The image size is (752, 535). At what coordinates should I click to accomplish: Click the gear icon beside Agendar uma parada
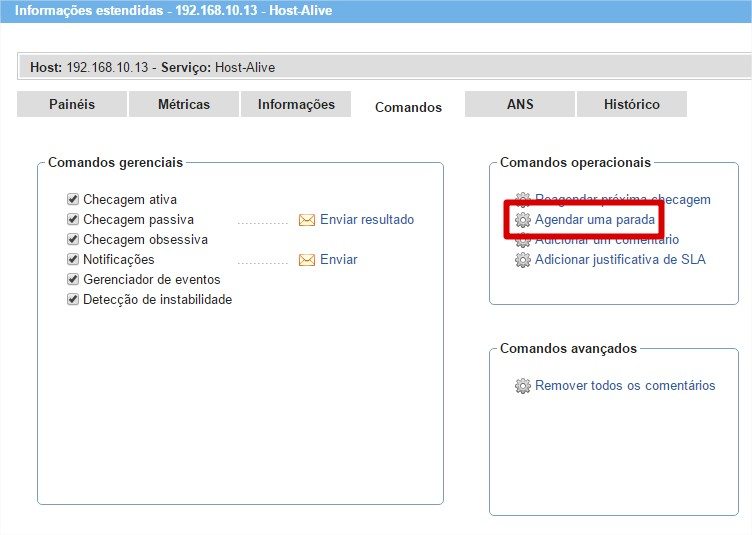click(x=522, y=220)
